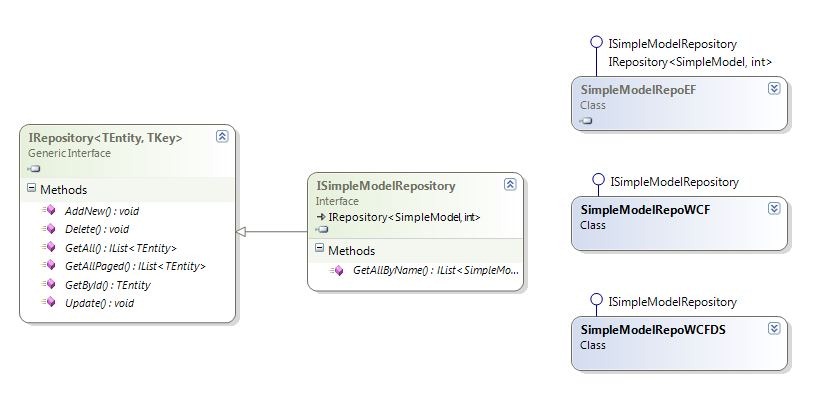Collapse the ISimpleModelRepository Methods compartment
Viewport: 820px width, 405px height.
click(x=320, y=249)
